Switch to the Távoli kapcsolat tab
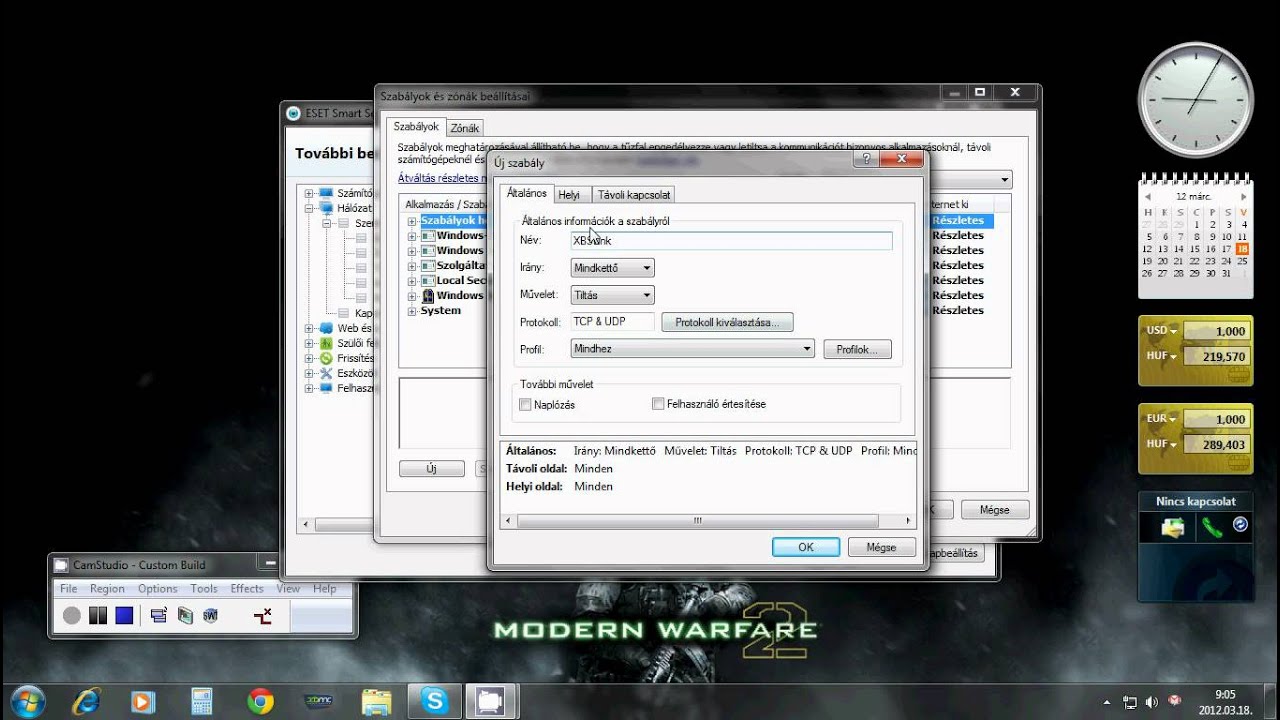The height and width of the screenshot is (720, 1280). 635,195
